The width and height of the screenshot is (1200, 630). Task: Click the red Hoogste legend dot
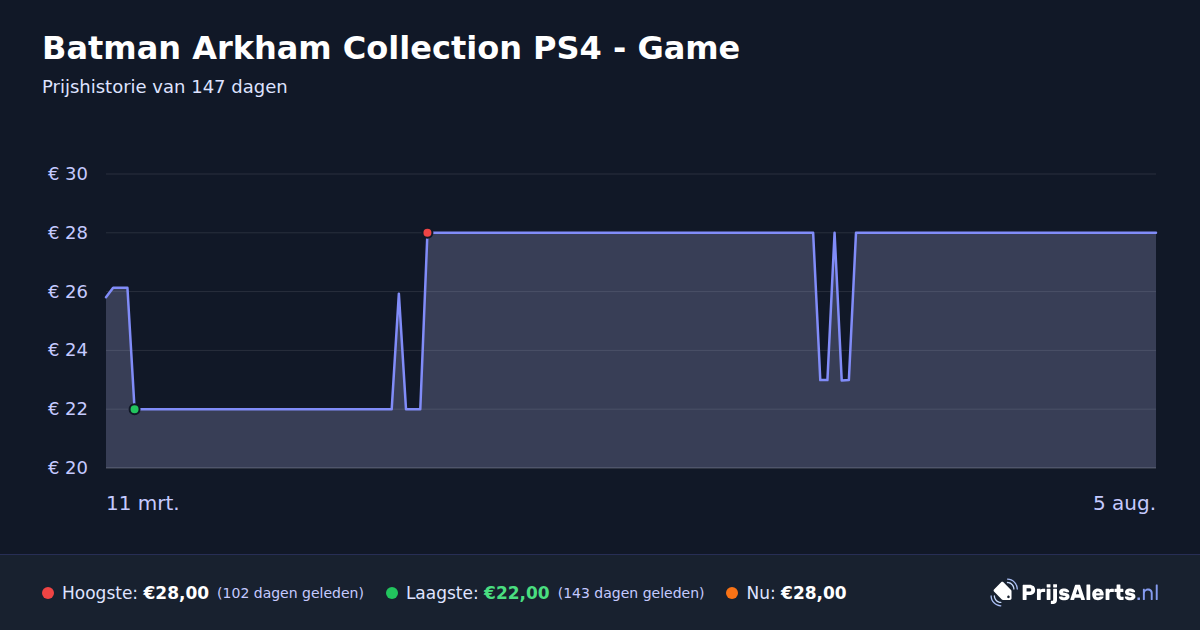48,593
